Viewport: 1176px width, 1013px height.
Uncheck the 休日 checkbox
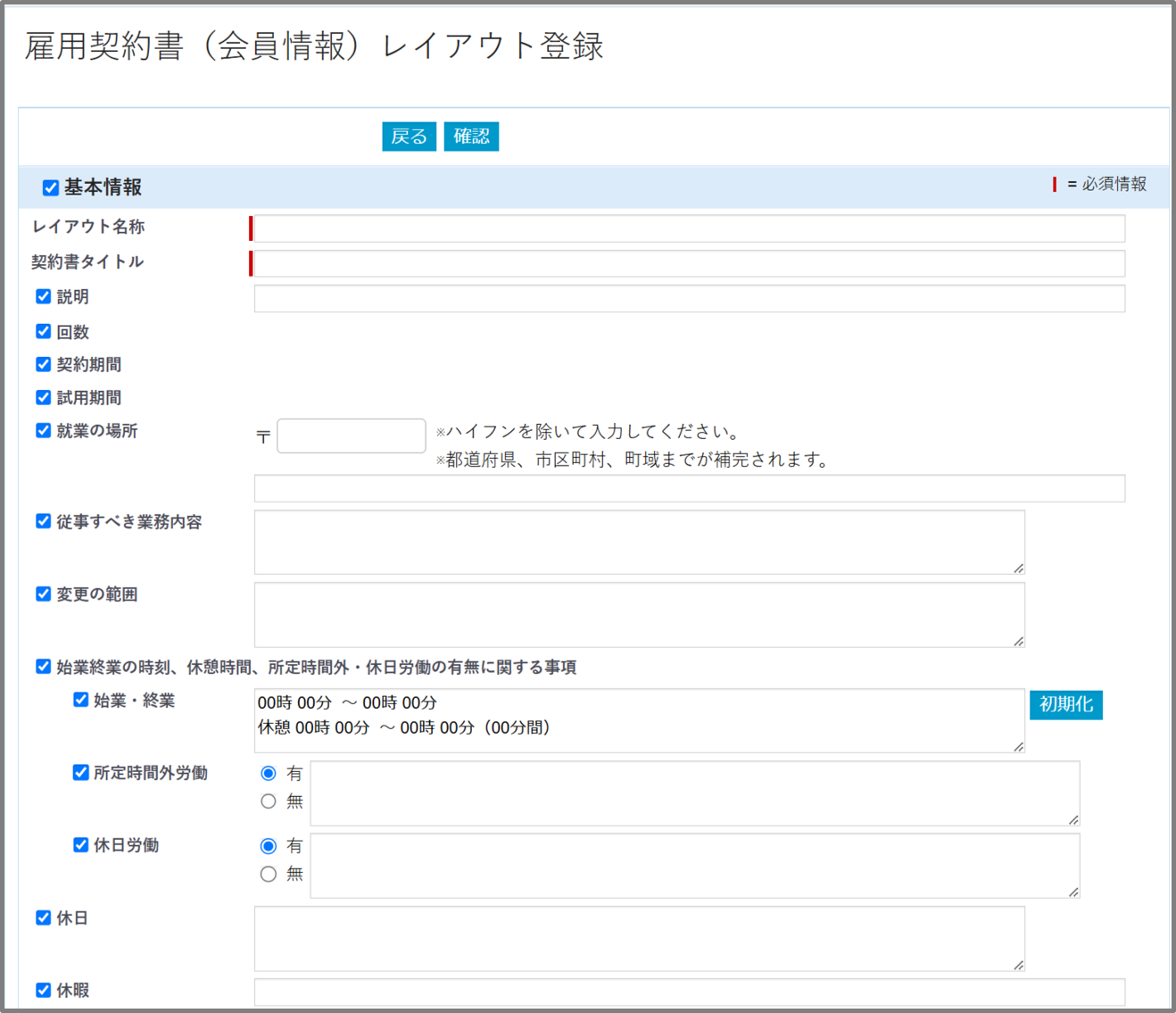point(43,918)
